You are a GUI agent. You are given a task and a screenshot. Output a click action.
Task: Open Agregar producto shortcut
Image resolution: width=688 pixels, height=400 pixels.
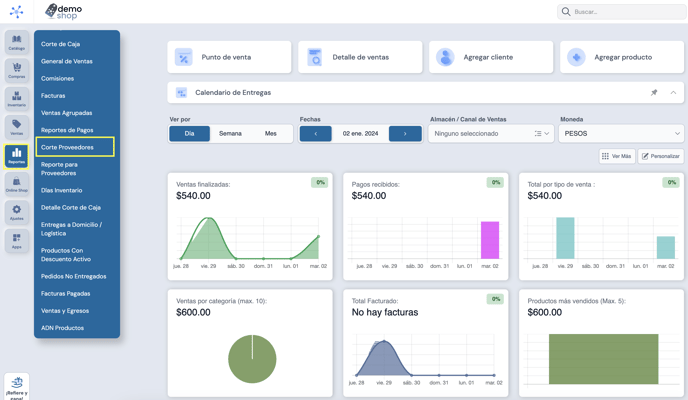pos(622,57)
